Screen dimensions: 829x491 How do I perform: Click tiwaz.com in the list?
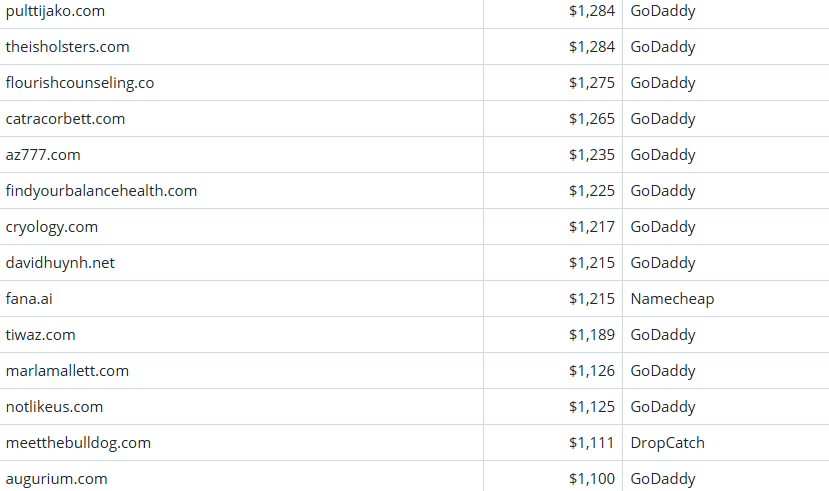pos(40,335)
